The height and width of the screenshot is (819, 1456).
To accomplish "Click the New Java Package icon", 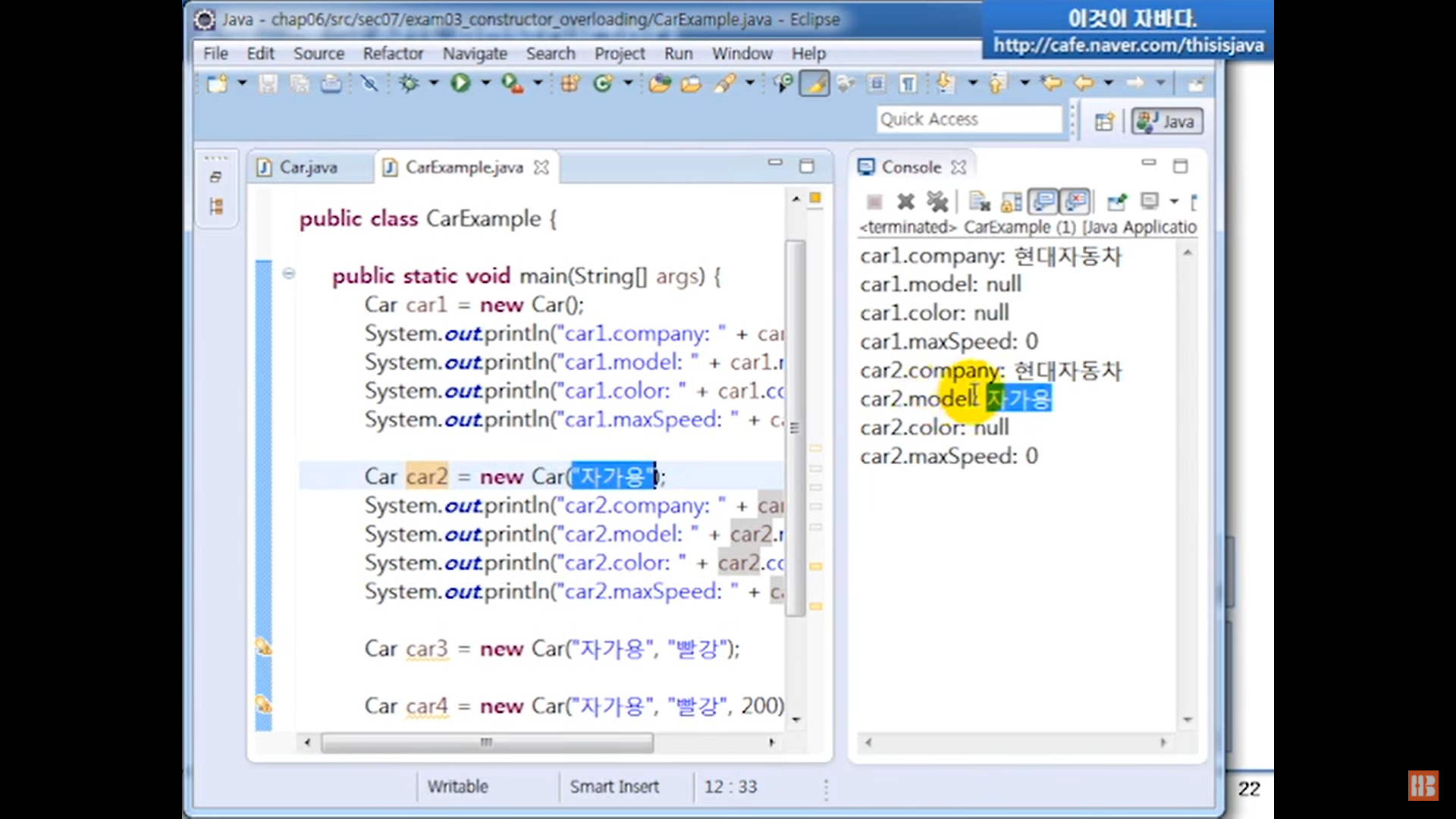I will point(570,83).
